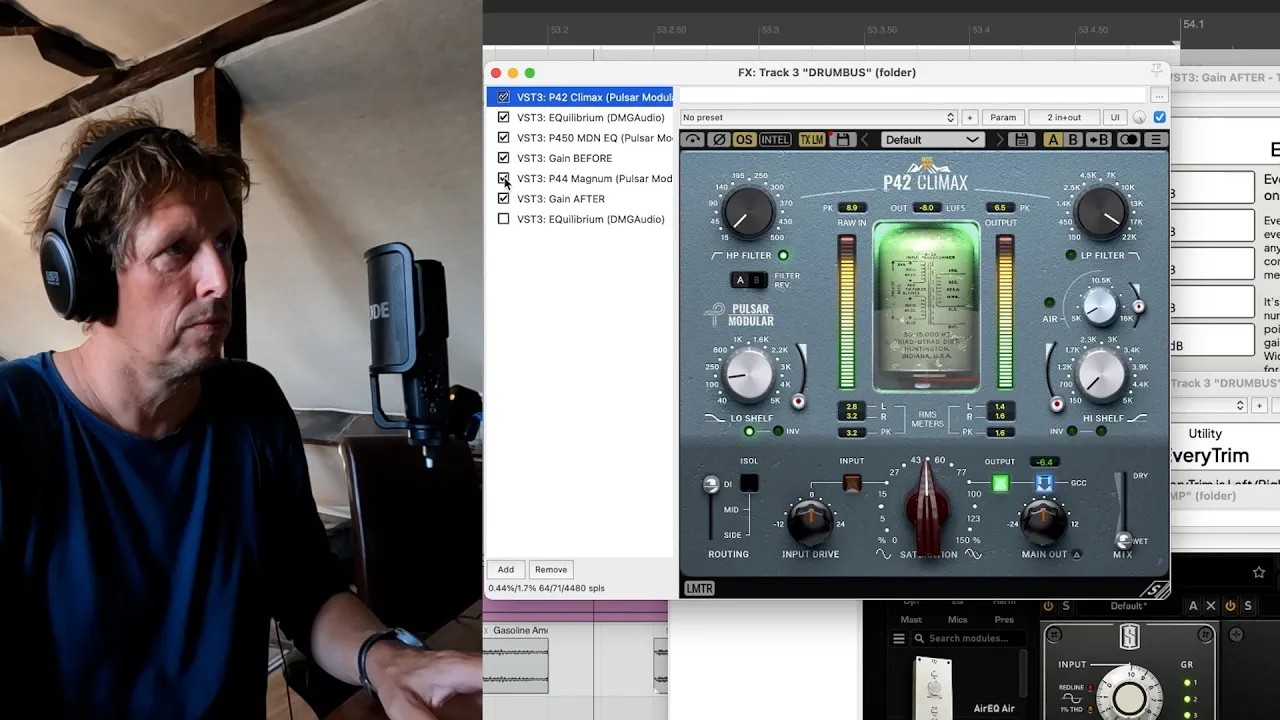Uncheck Gain BEFORE checkbox

(x=503, y=158)
